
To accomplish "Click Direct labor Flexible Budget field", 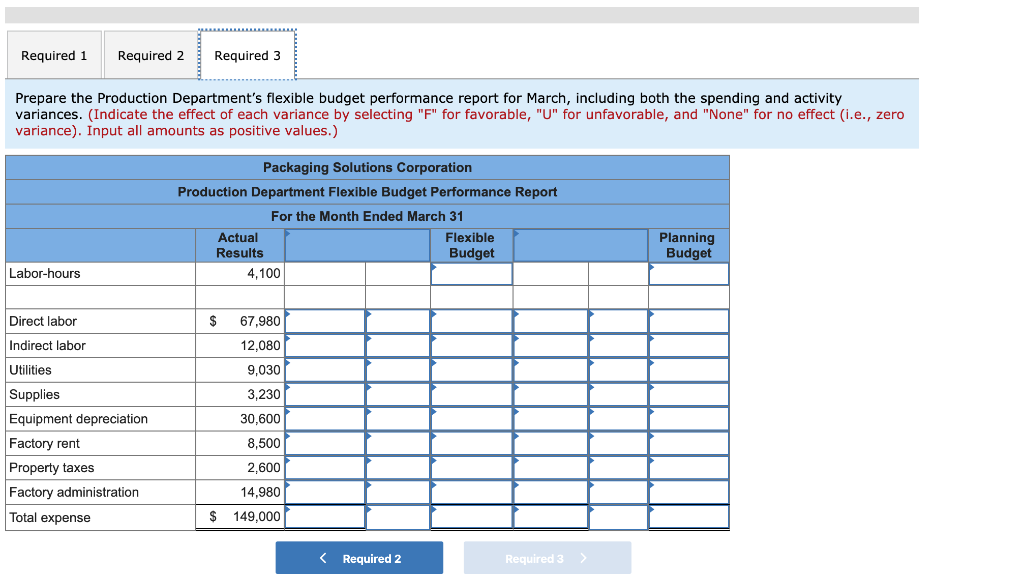I will pos(472,321).
